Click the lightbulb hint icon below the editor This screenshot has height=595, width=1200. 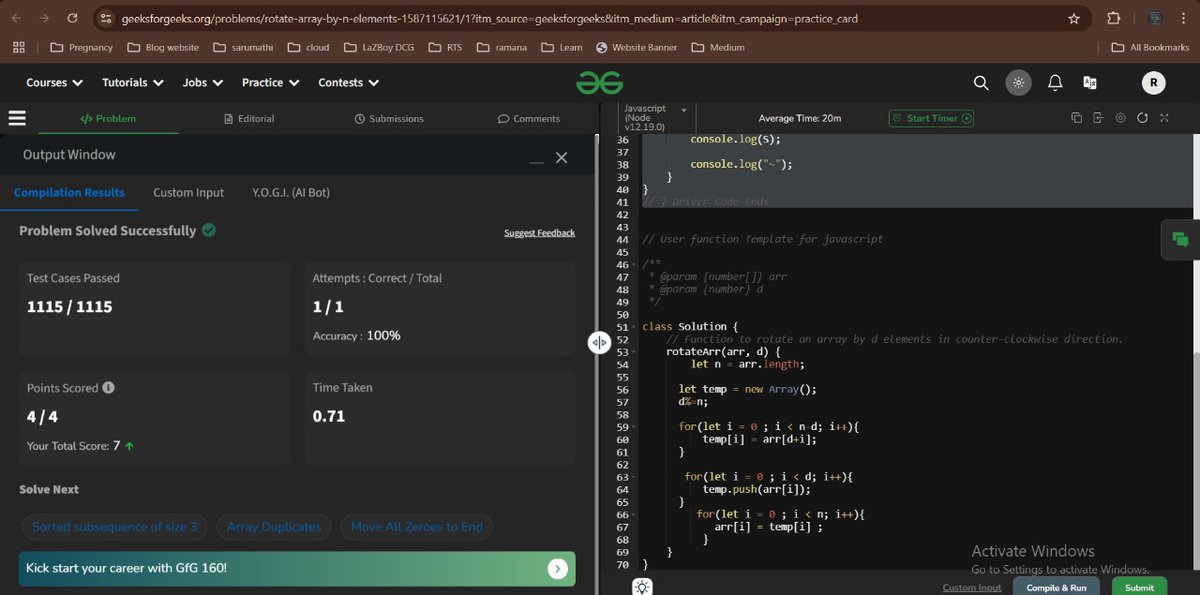642,587
